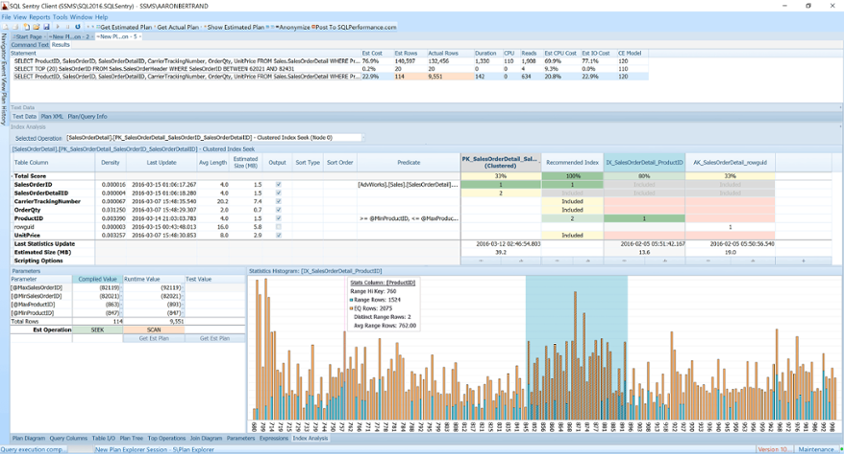This screenshot has height=454, width=844.
Task: Uncheck Output checkbox for the UnitPrice row
Action: pos(278,235)
